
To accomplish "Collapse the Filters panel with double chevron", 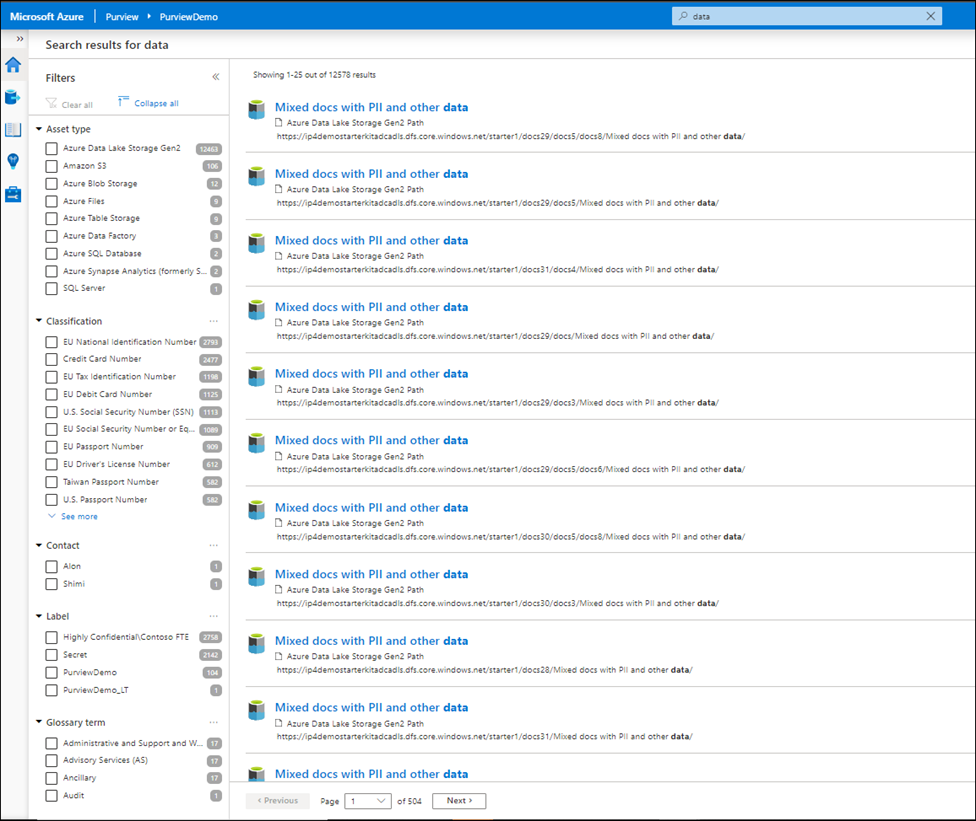I will click(215, 77).
